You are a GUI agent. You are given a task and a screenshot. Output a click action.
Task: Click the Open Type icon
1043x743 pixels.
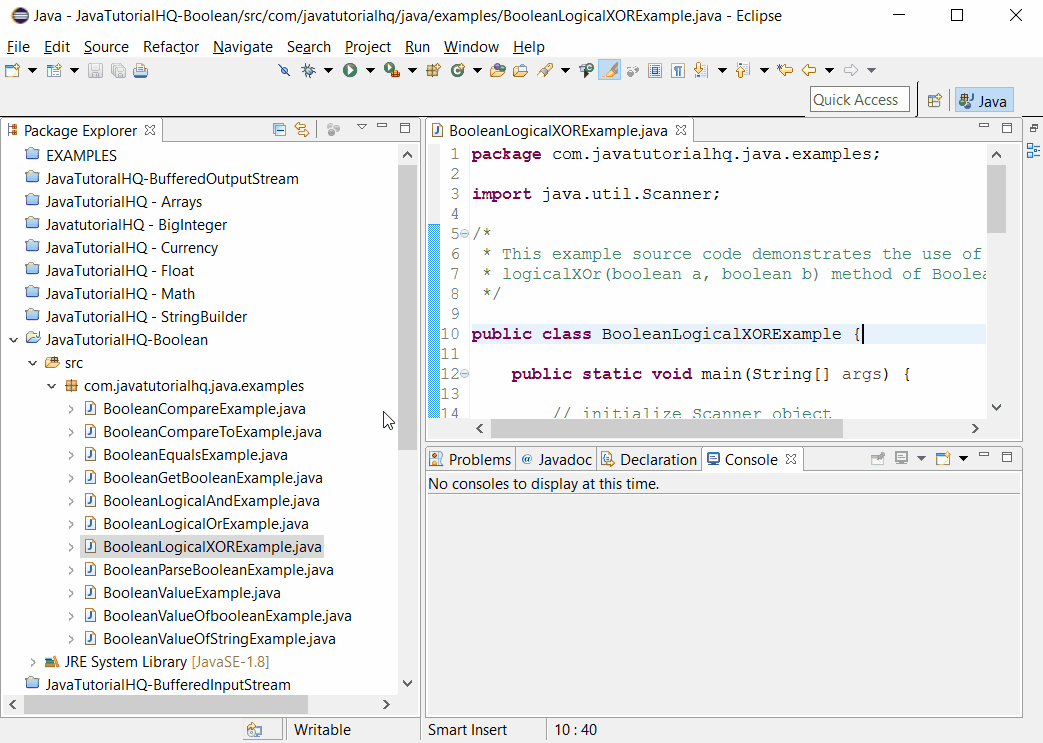(x=498, y=70)
